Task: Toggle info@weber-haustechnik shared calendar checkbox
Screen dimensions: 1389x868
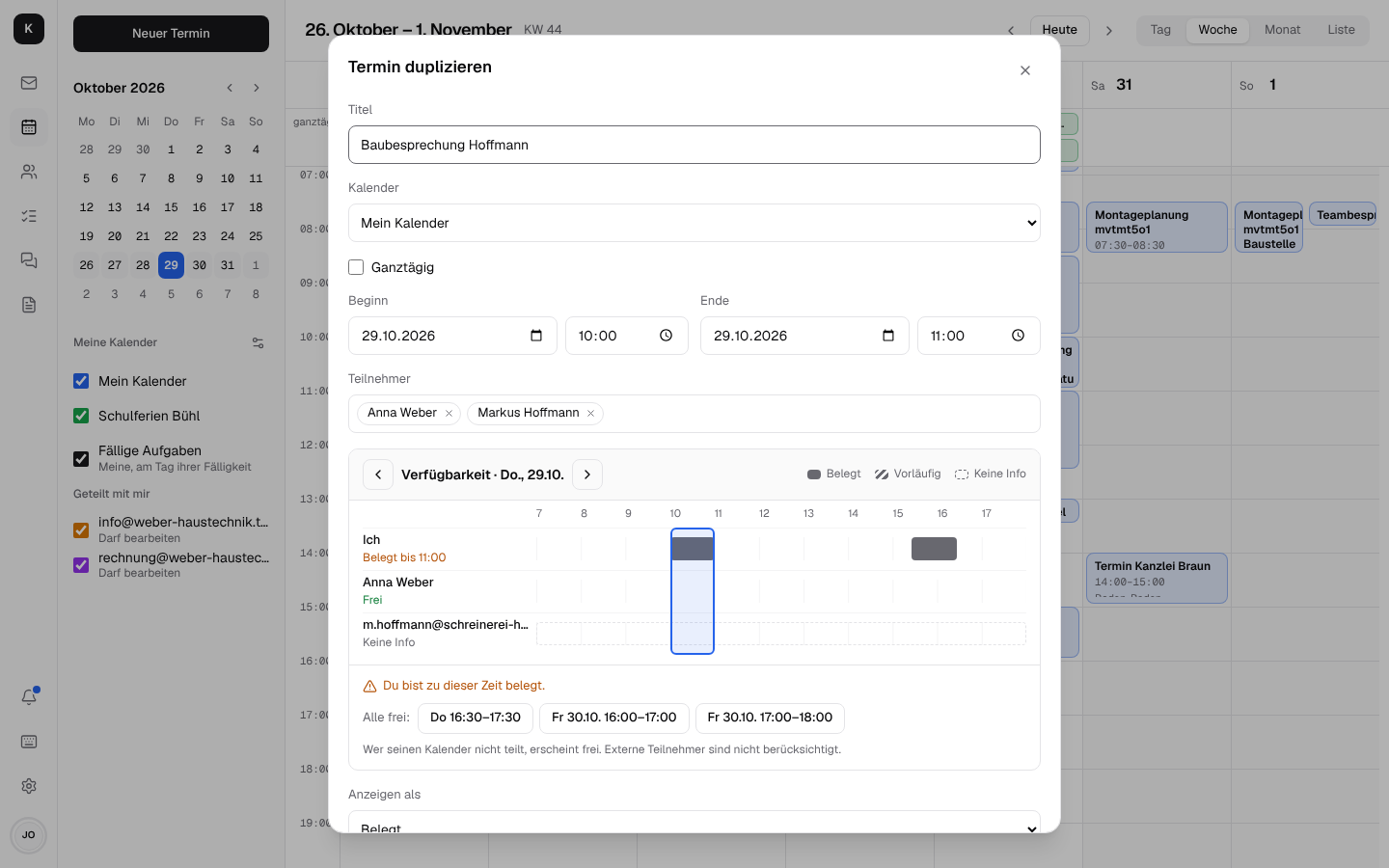Action: 81,530
